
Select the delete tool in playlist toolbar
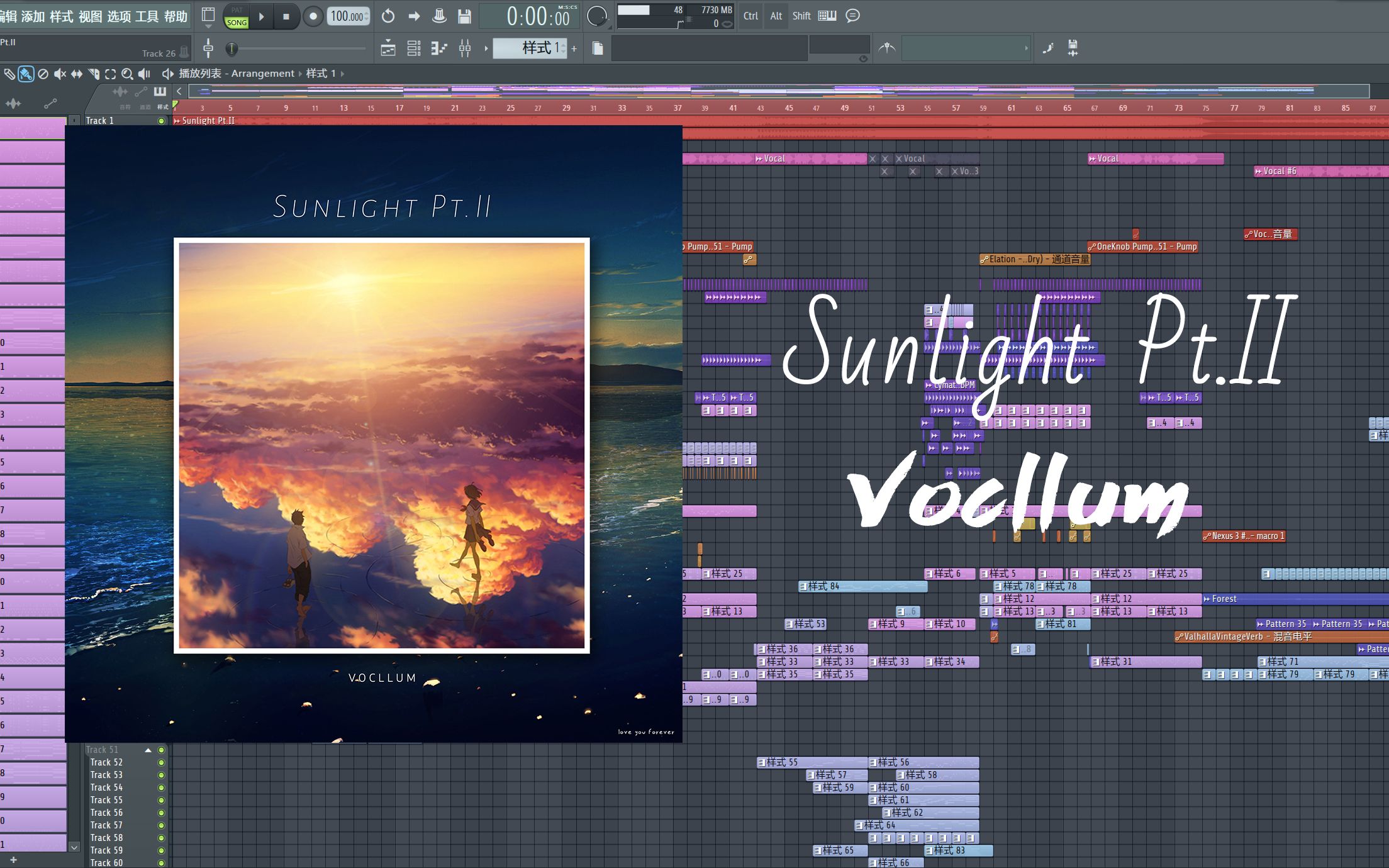pos(43,74)
